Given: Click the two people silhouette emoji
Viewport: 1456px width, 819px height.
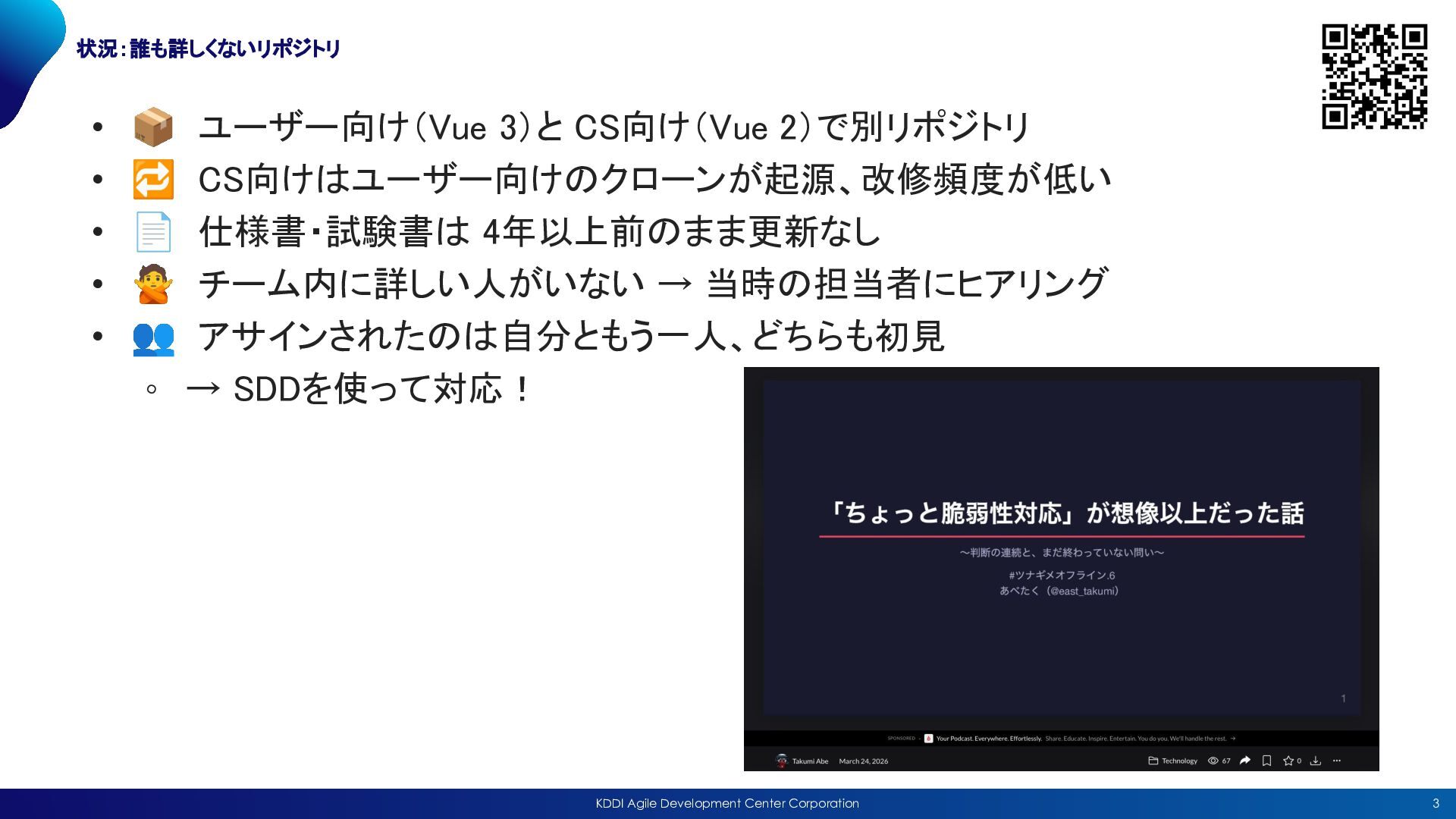Looking at the screenshot, I should (153, 337).
